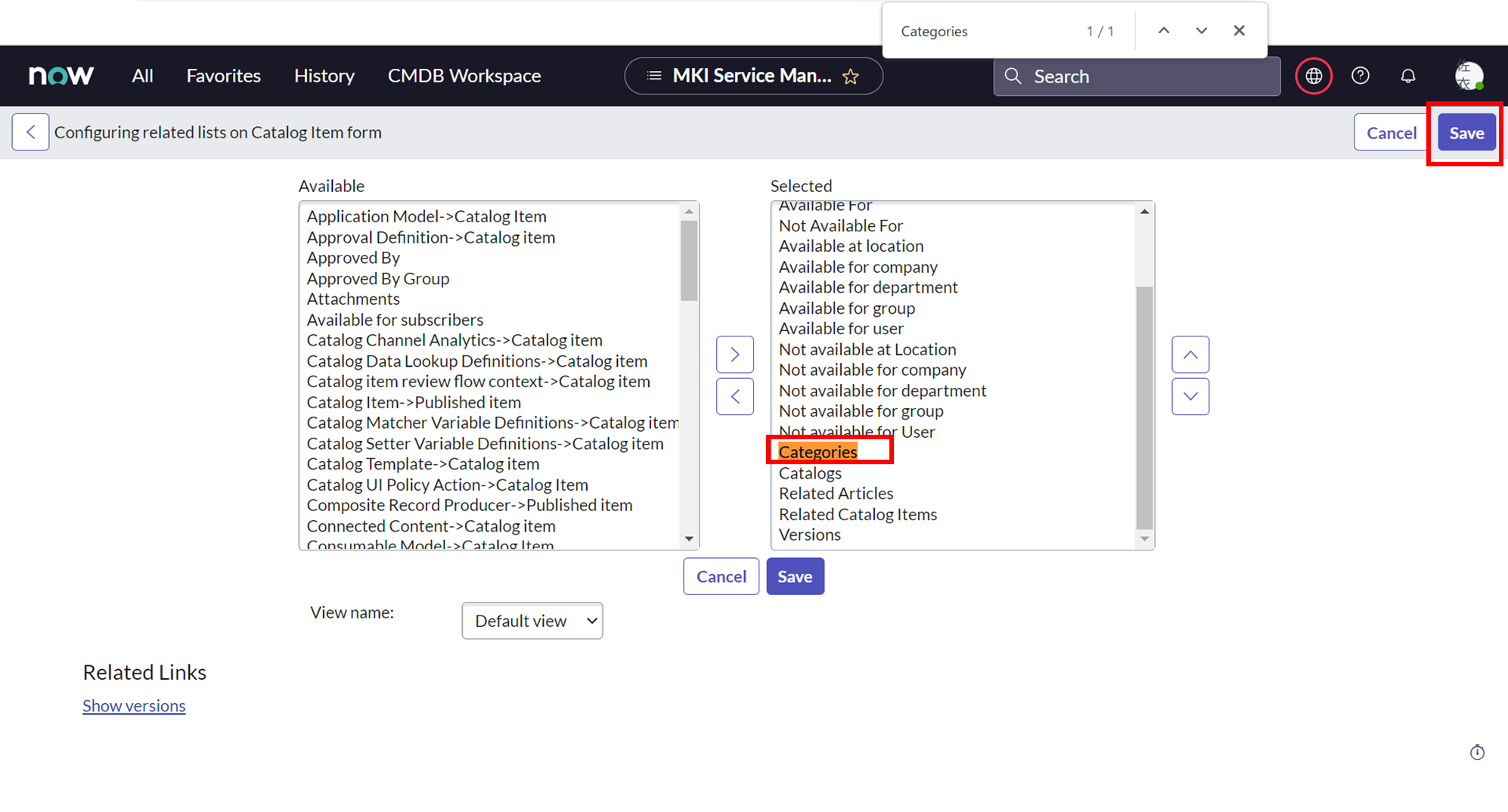The image size is (1508, 812).
Task: Select 'Connected Content->Catalog item'
Action: click(431, 526)
